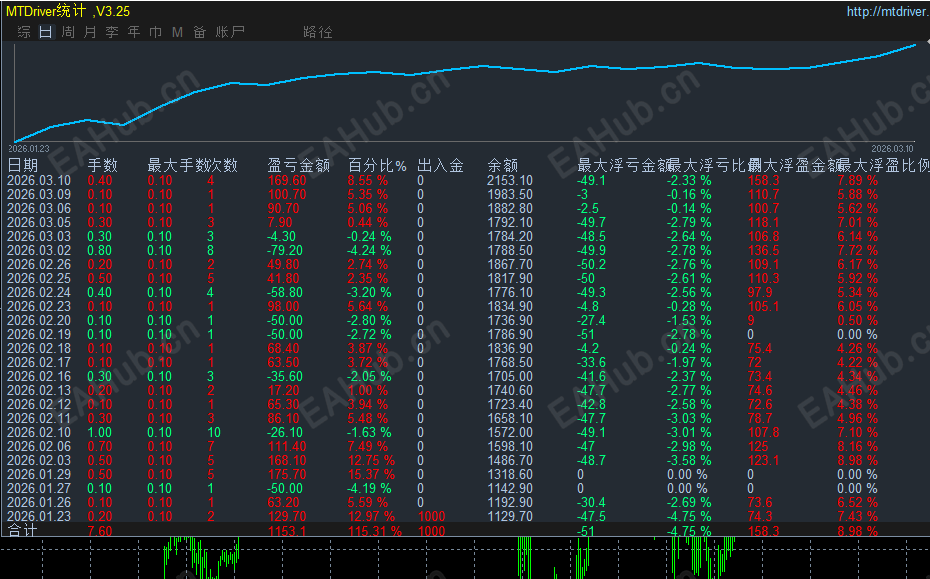Switch to the 月 monthly tab
Screen dimensions: 930x579
(x=90, y=32)
